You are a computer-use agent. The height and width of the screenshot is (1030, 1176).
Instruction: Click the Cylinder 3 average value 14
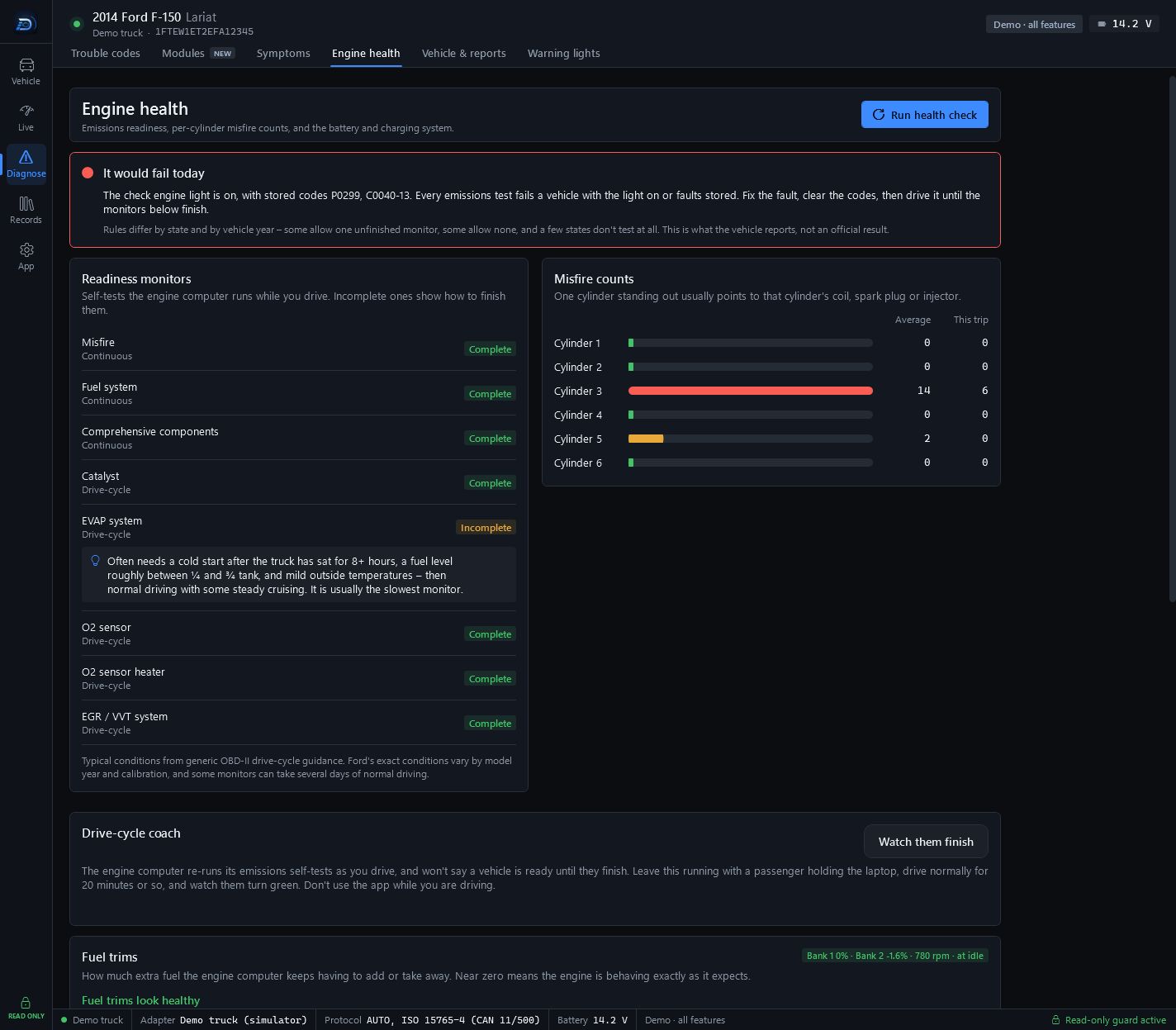[x=924, y=391]
